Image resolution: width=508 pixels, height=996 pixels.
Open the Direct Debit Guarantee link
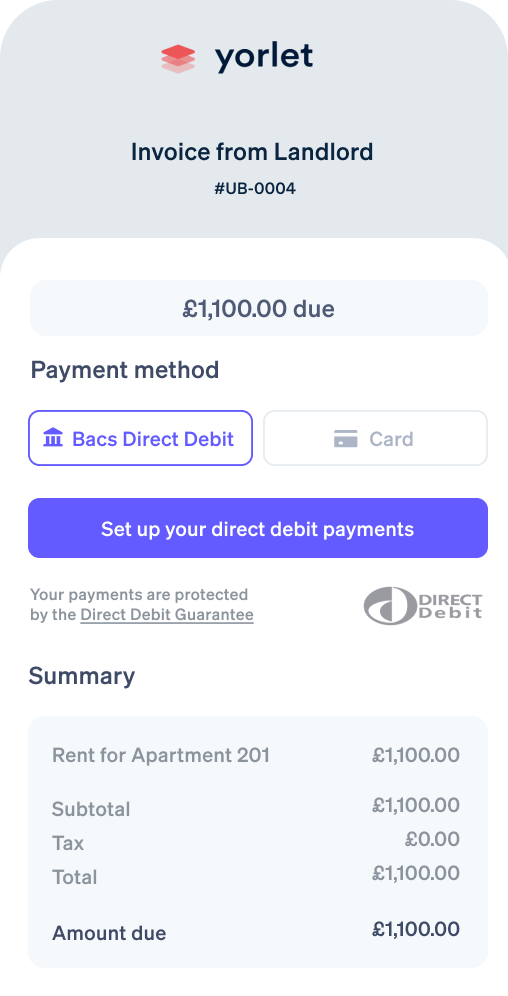point(167,615)
